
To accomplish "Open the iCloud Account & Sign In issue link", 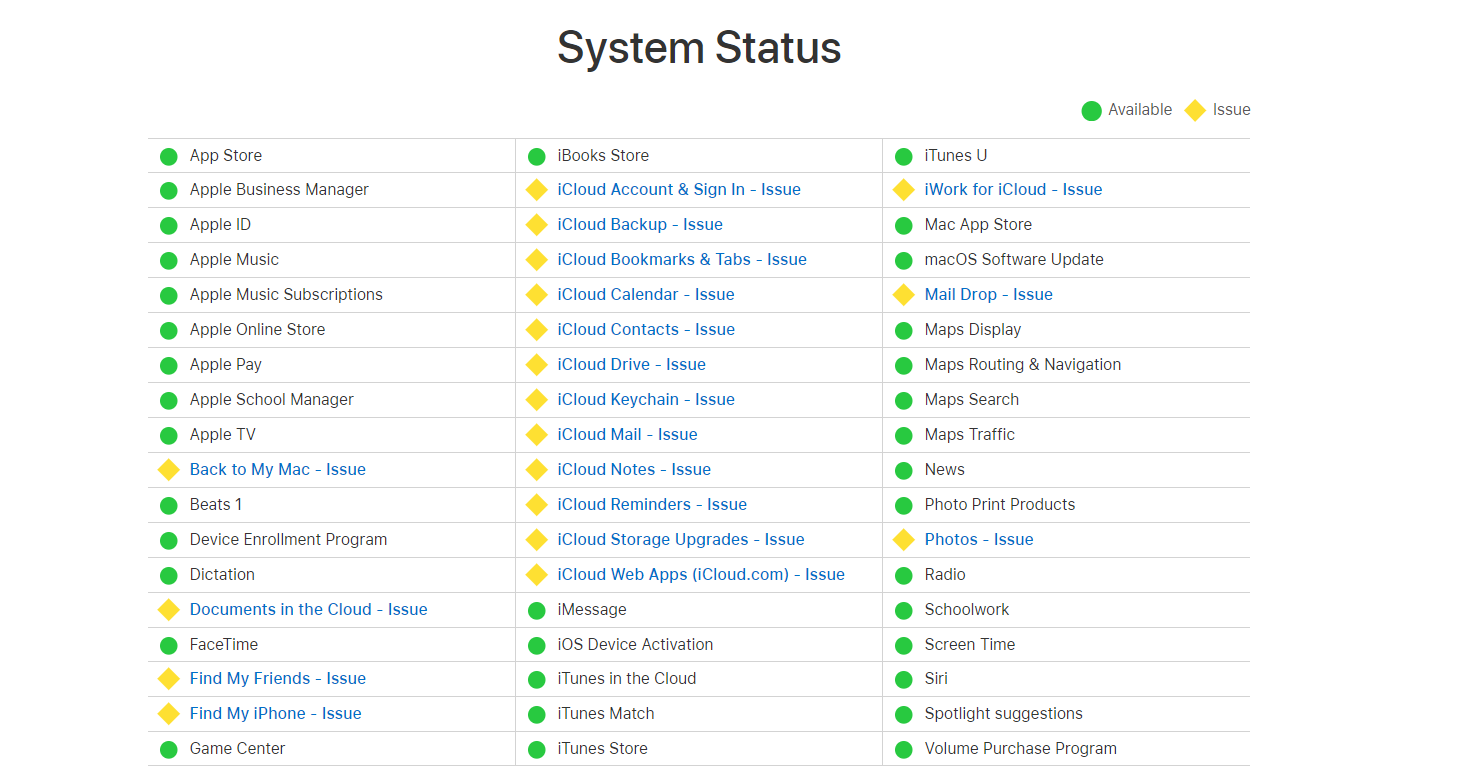I will (x=679, y=190).
